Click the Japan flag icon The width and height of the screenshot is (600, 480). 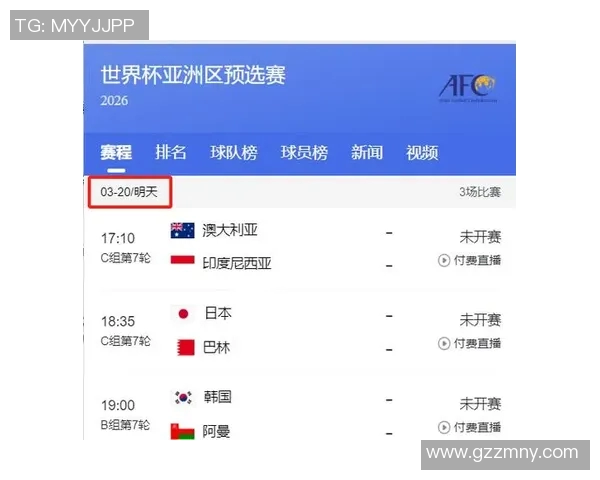click(183, 314)
